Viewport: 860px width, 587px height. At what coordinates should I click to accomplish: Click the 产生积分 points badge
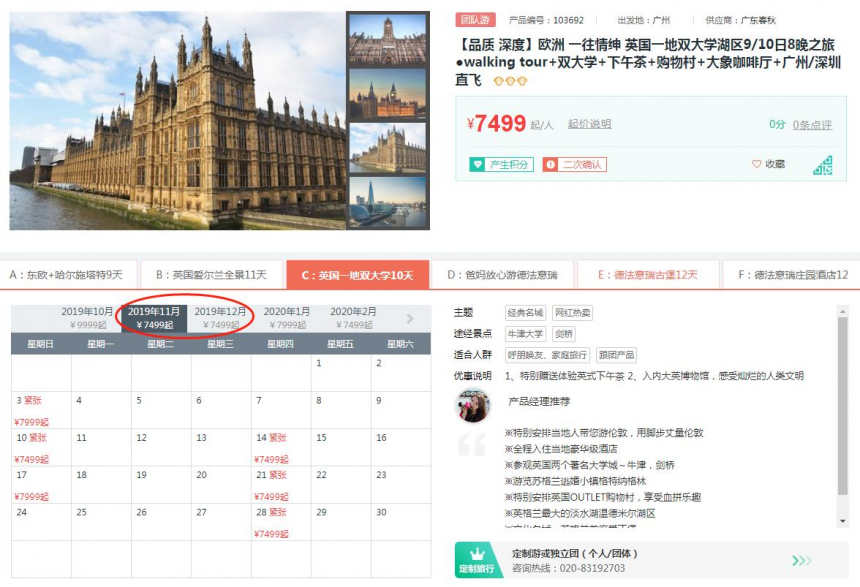point(501,164)
